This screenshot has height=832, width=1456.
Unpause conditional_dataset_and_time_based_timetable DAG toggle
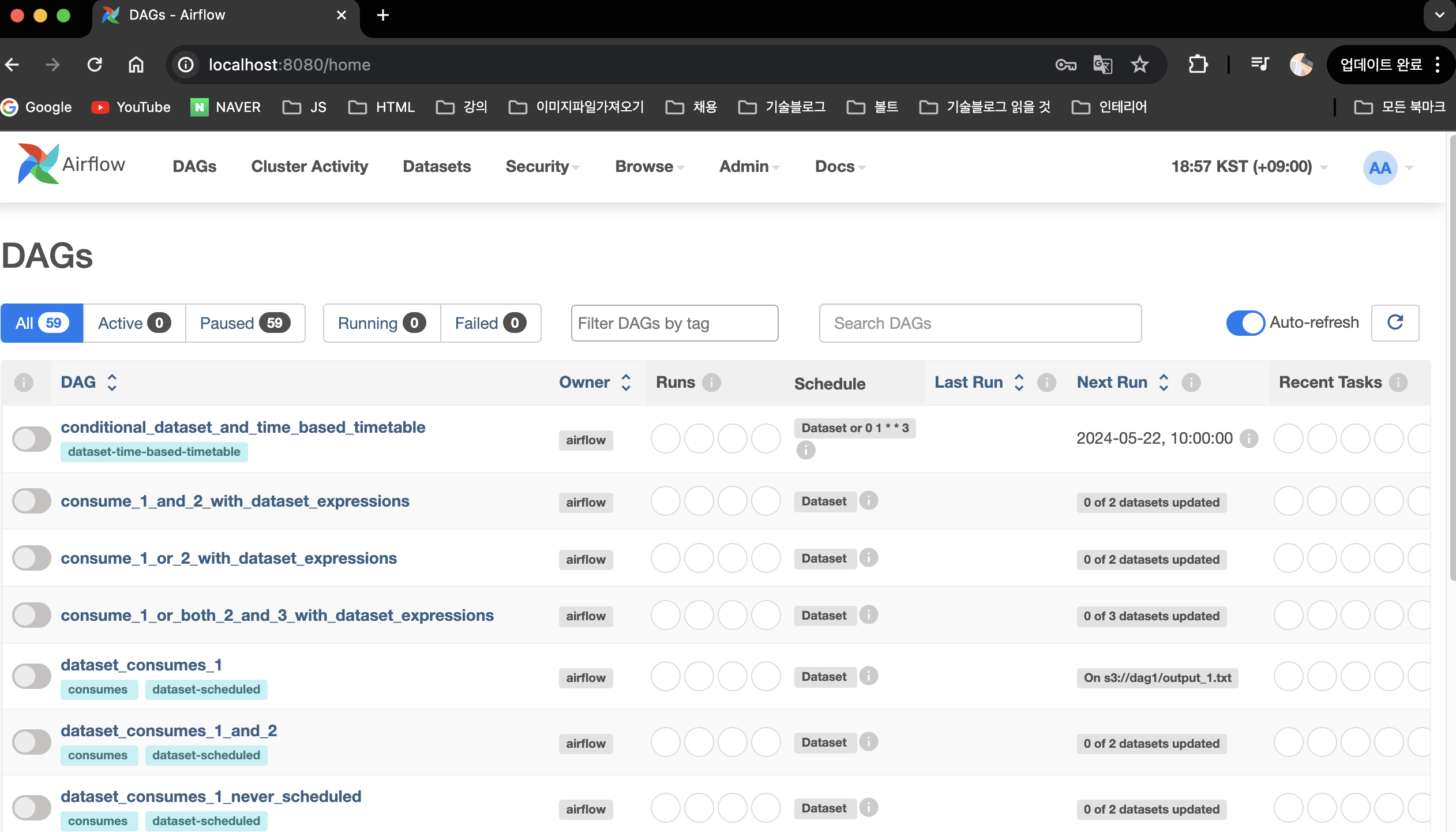tap(32, 439)
